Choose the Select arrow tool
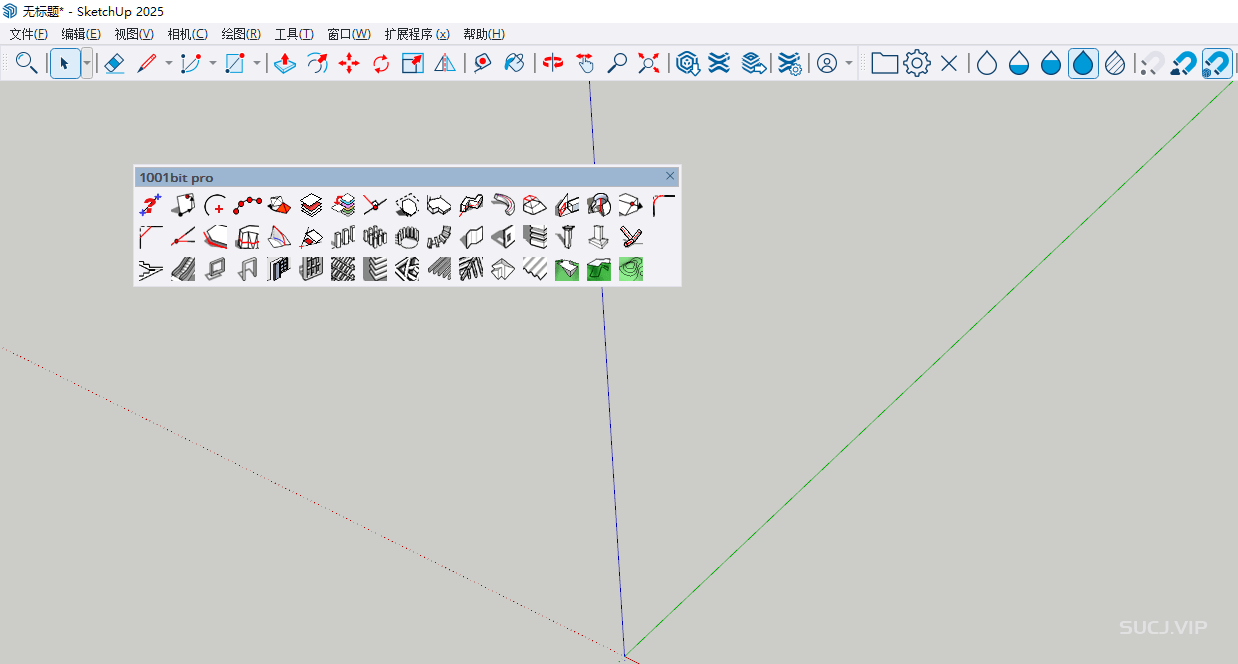1238x664 pixels. point(65,63)
